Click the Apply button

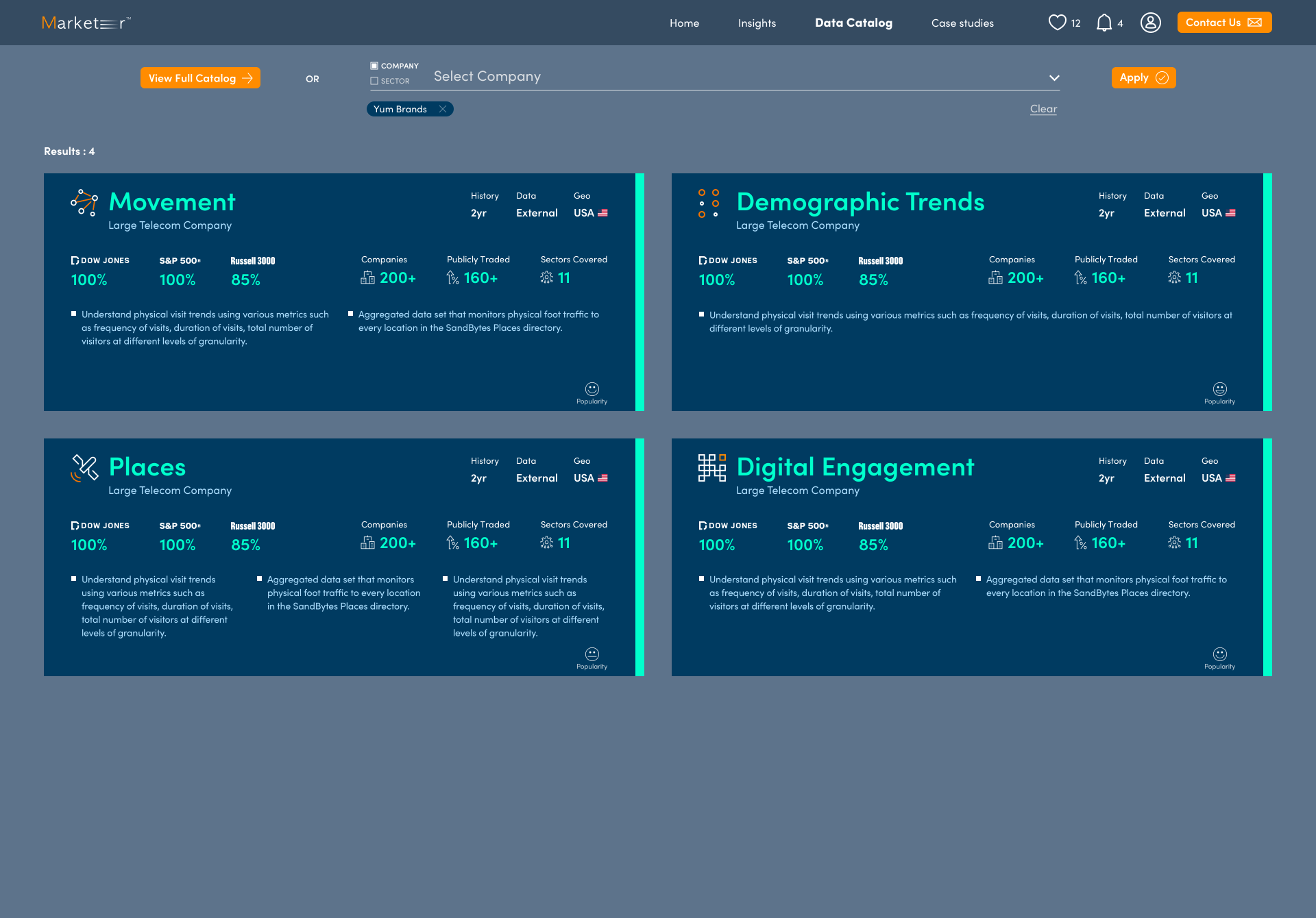[x=1143, y=77]
